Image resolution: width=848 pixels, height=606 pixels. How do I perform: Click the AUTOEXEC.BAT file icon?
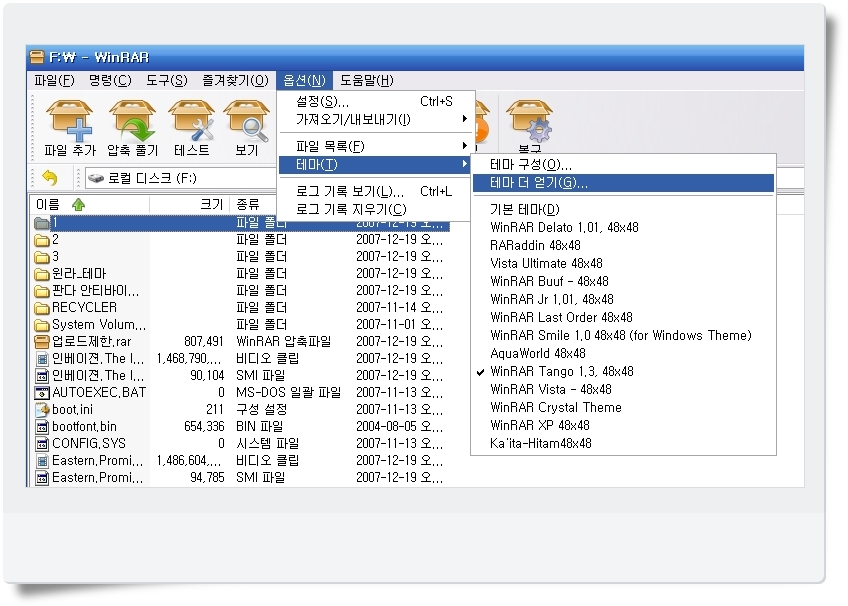(x=42, y=392)
